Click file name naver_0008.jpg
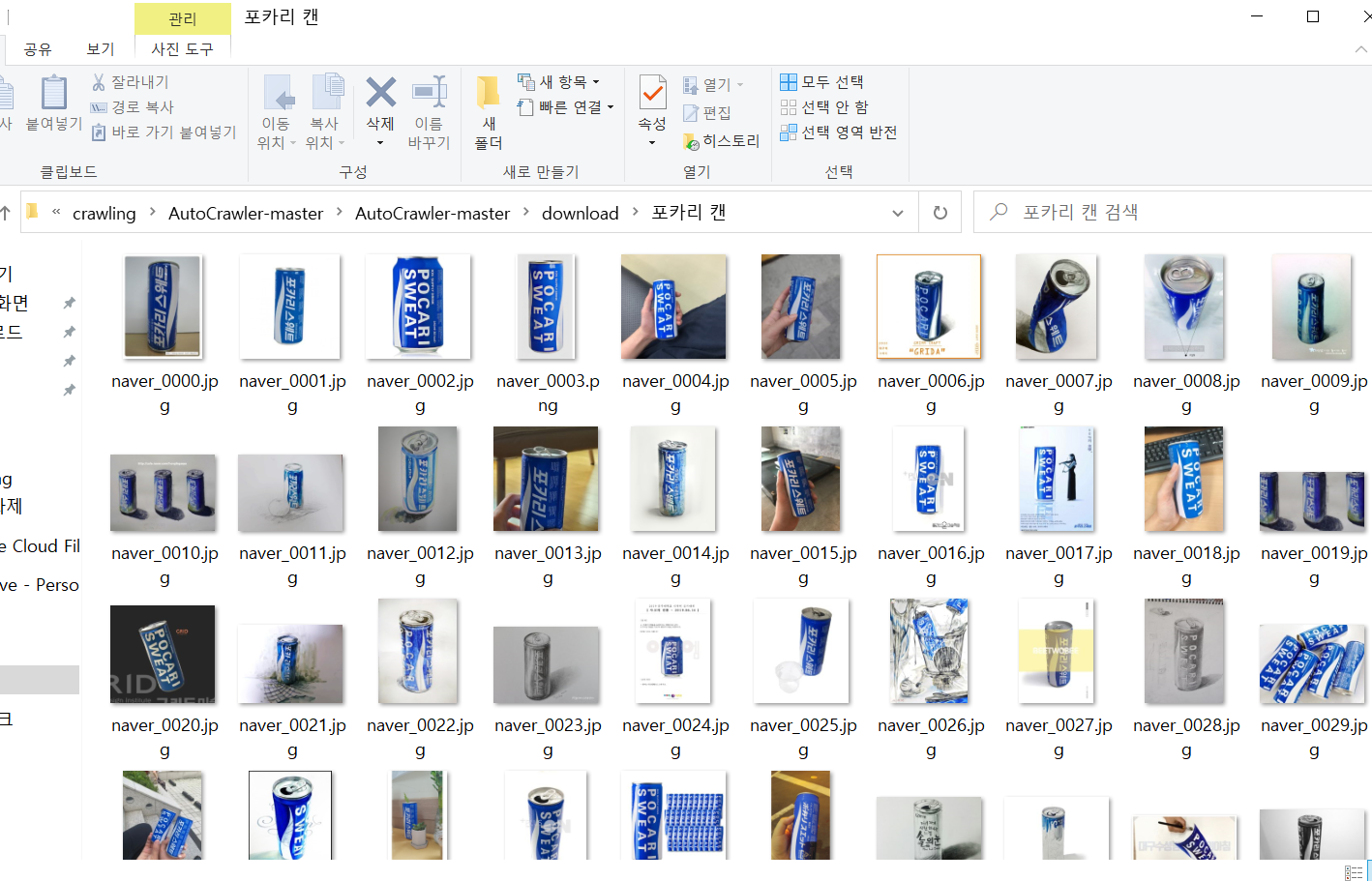The width and height of the screenshot is (1372, 881). tap(1186, 393)
